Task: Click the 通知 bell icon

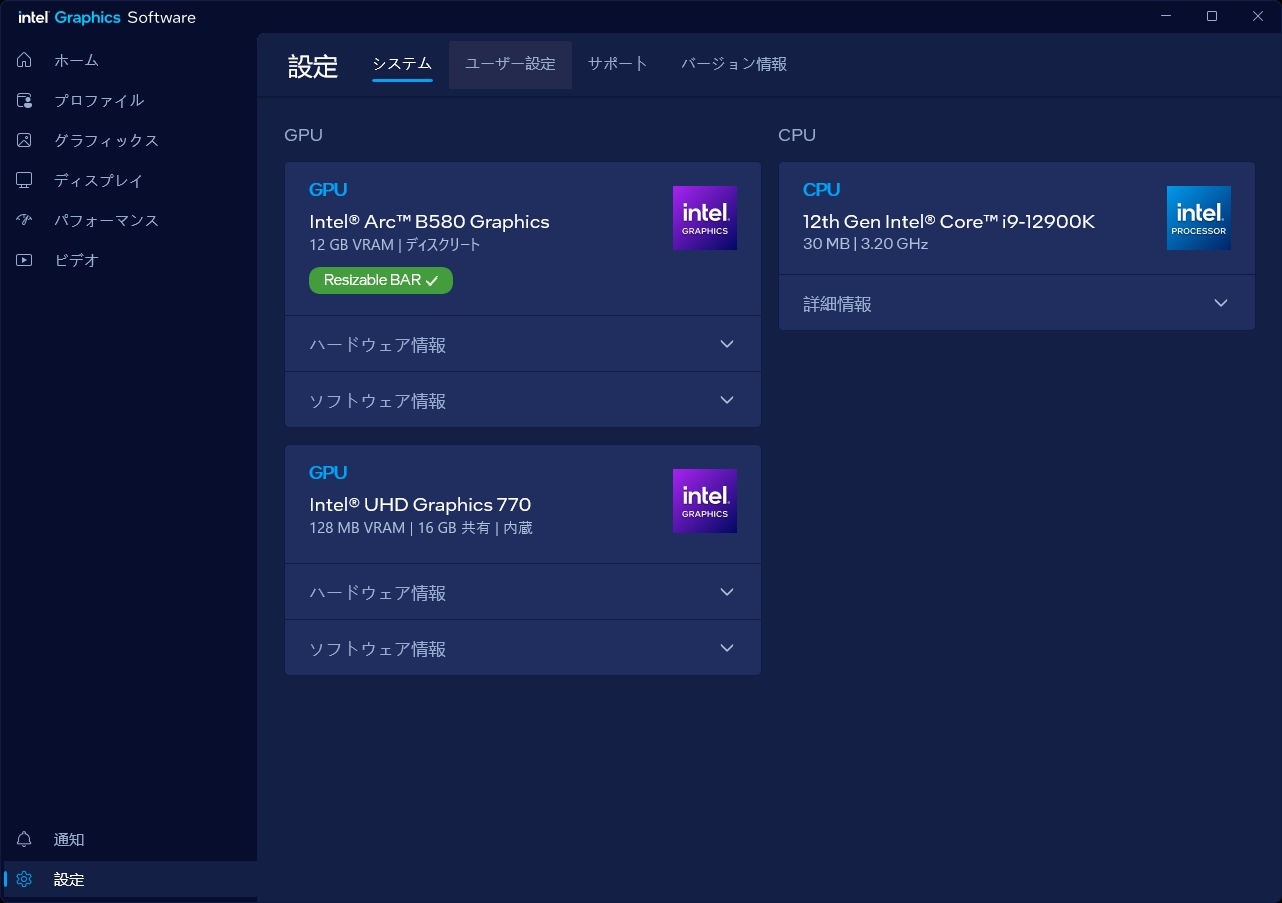Action: (x=25, y=839)
